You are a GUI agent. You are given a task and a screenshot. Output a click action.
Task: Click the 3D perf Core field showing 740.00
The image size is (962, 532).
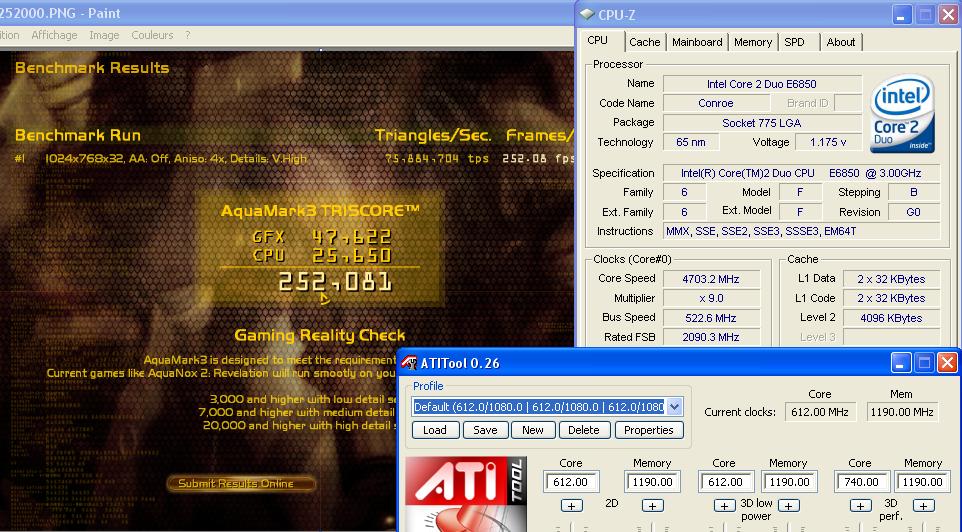[x=862, y=482]
